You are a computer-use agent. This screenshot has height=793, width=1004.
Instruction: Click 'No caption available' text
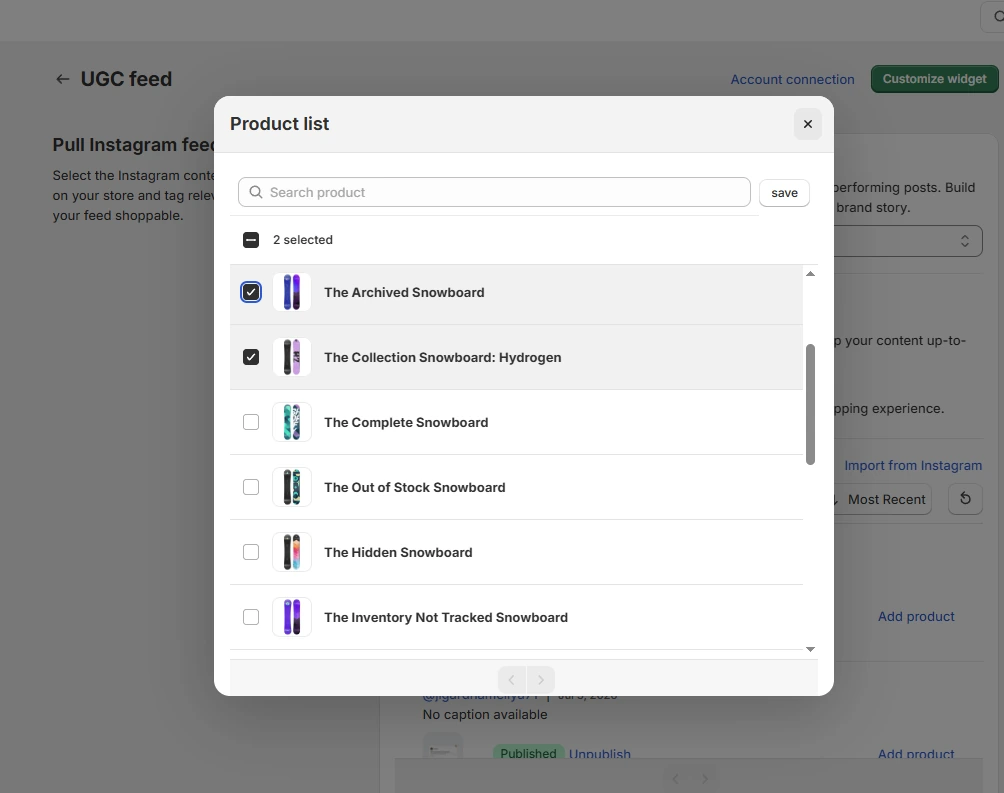click(485, 714)
